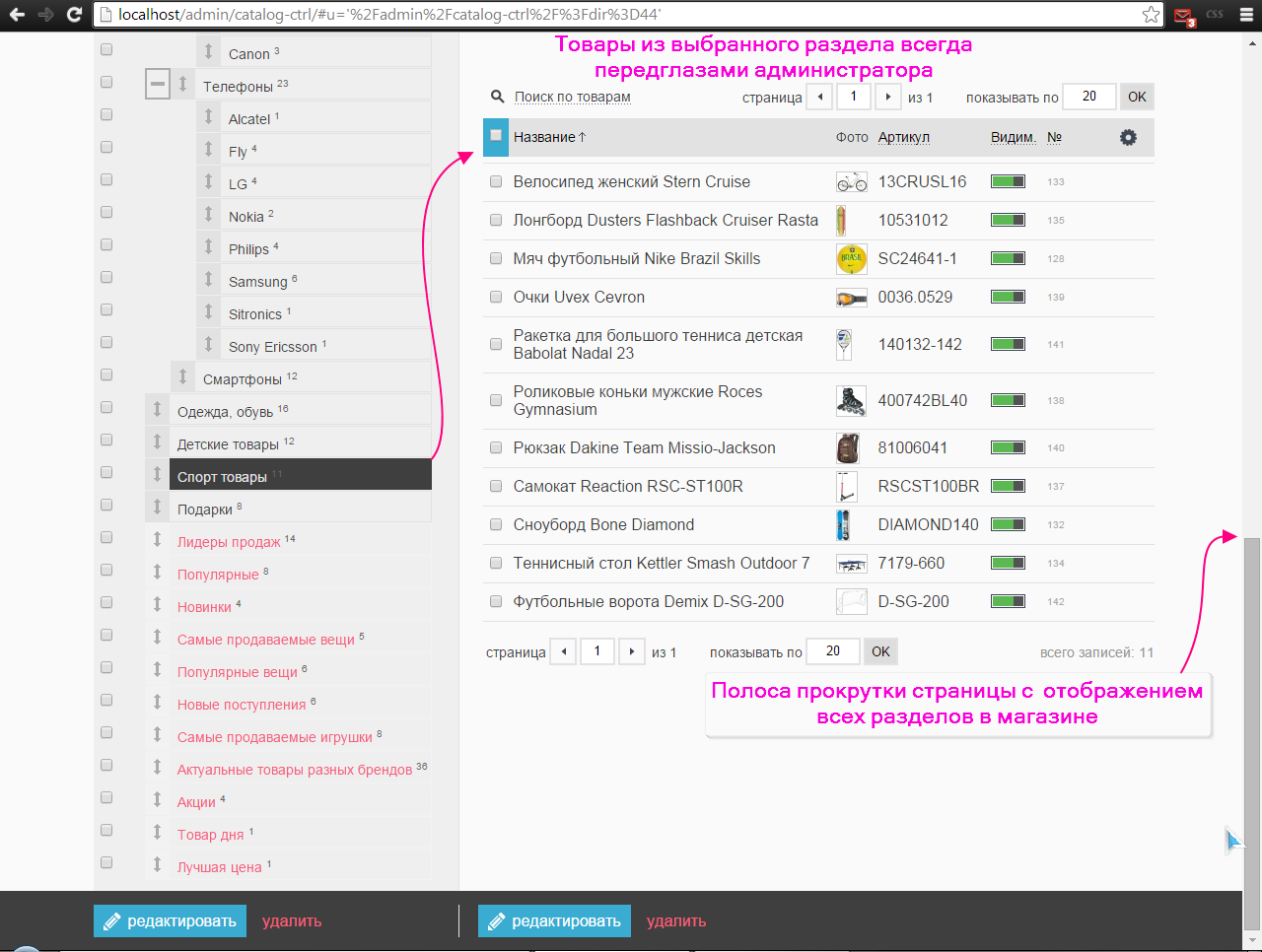Go to next page using top pager arrow
The width and height of the screenshot is (1262, 952).
point(888,97)
